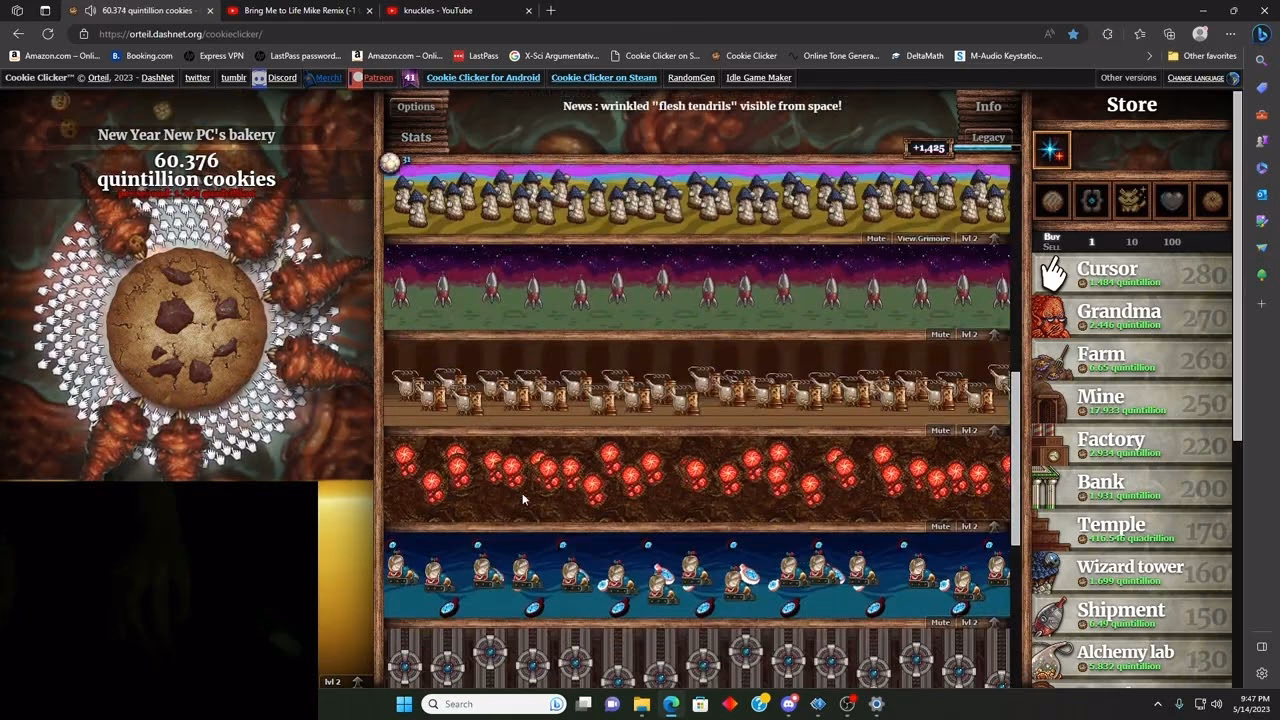Toggle the golden switch upgrade
This screenshot has width=1280, height=720.
1091,201
